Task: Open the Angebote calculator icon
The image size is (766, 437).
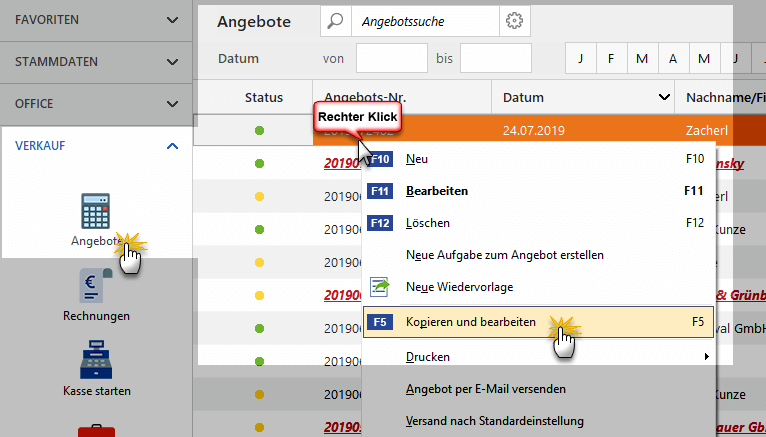Action: point(96,211)
